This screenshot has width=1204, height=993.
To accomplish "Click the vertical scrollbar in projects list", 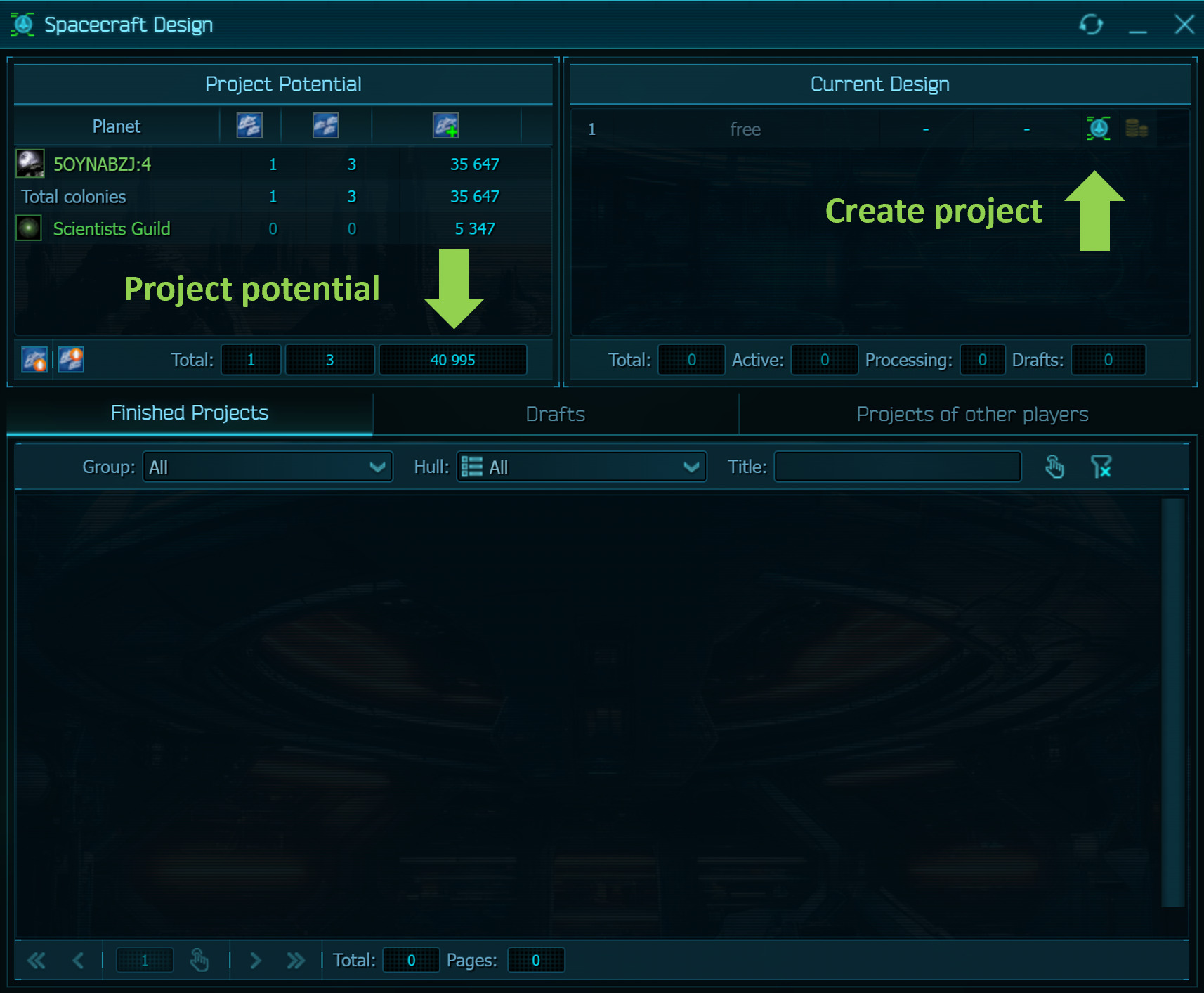I will point(1172,703).
